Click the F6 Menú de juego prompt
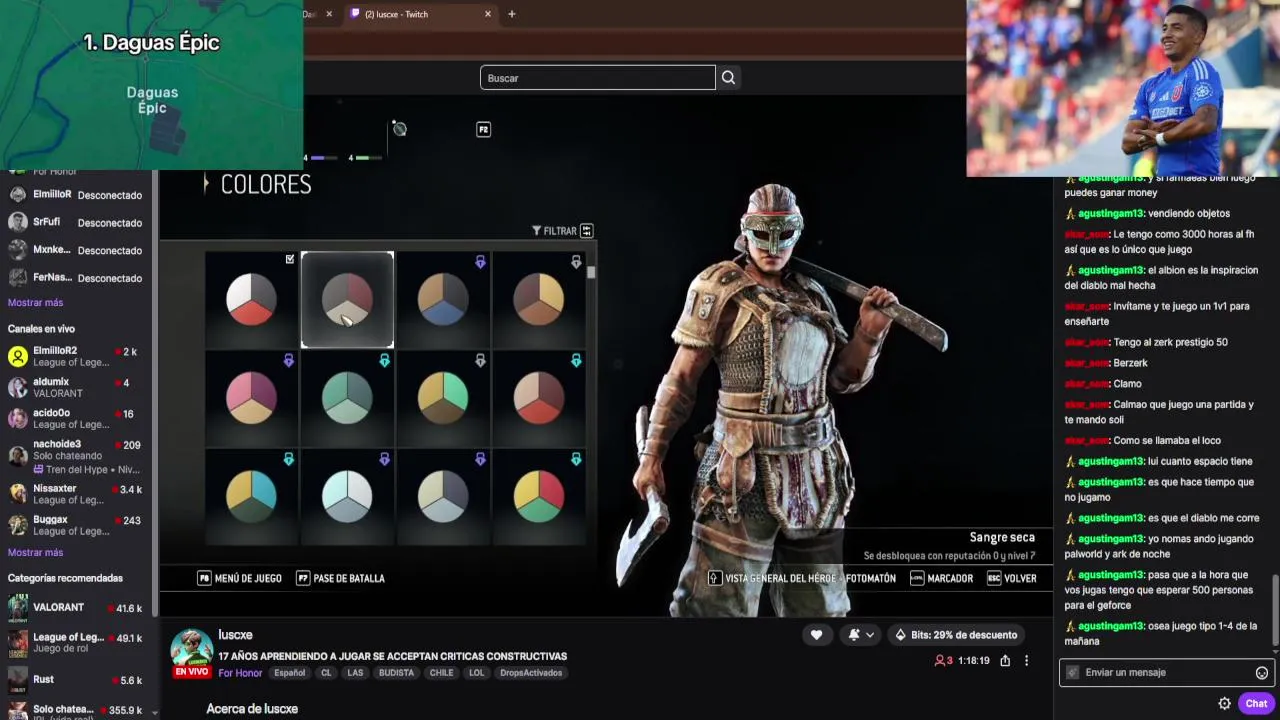1280x720 pixels. (x=240, y=578)
